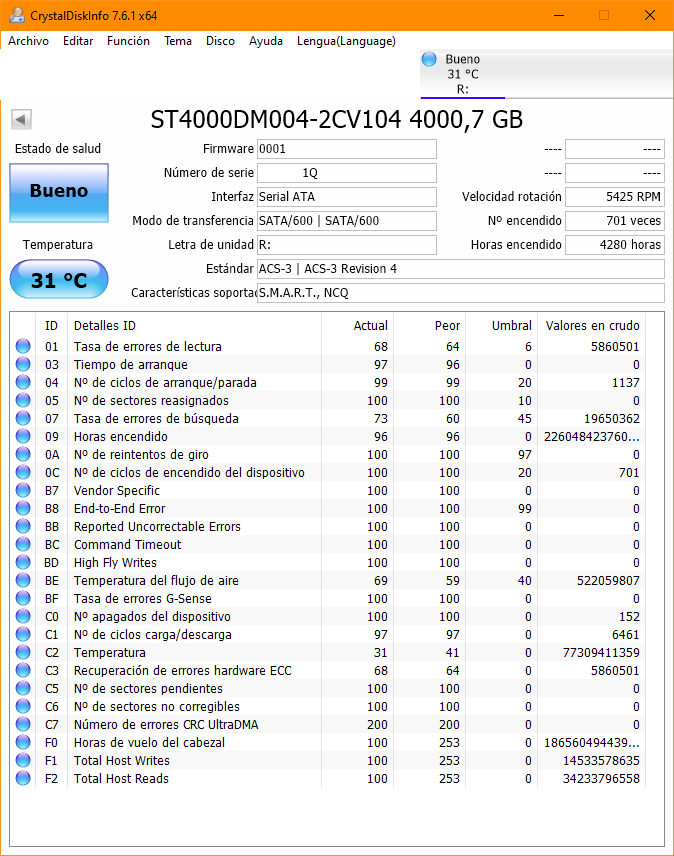
Task: Click status orb for Temperatura row C2
Action: [23, 652]
